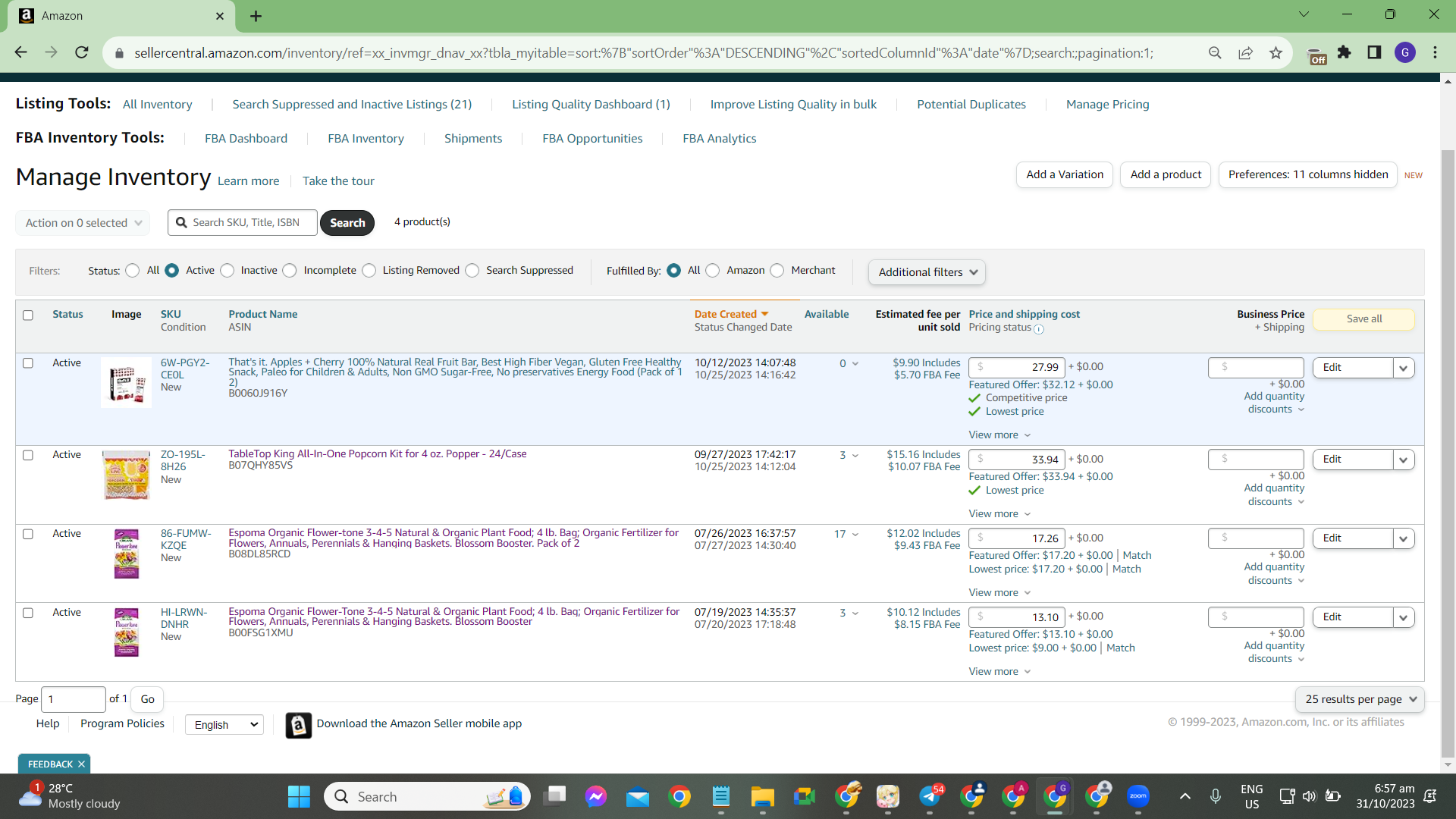Select checkbox for SKU HI-LRWN-DNHR
The height and width of the screenshot is (819, 1456).
[28, 613]
